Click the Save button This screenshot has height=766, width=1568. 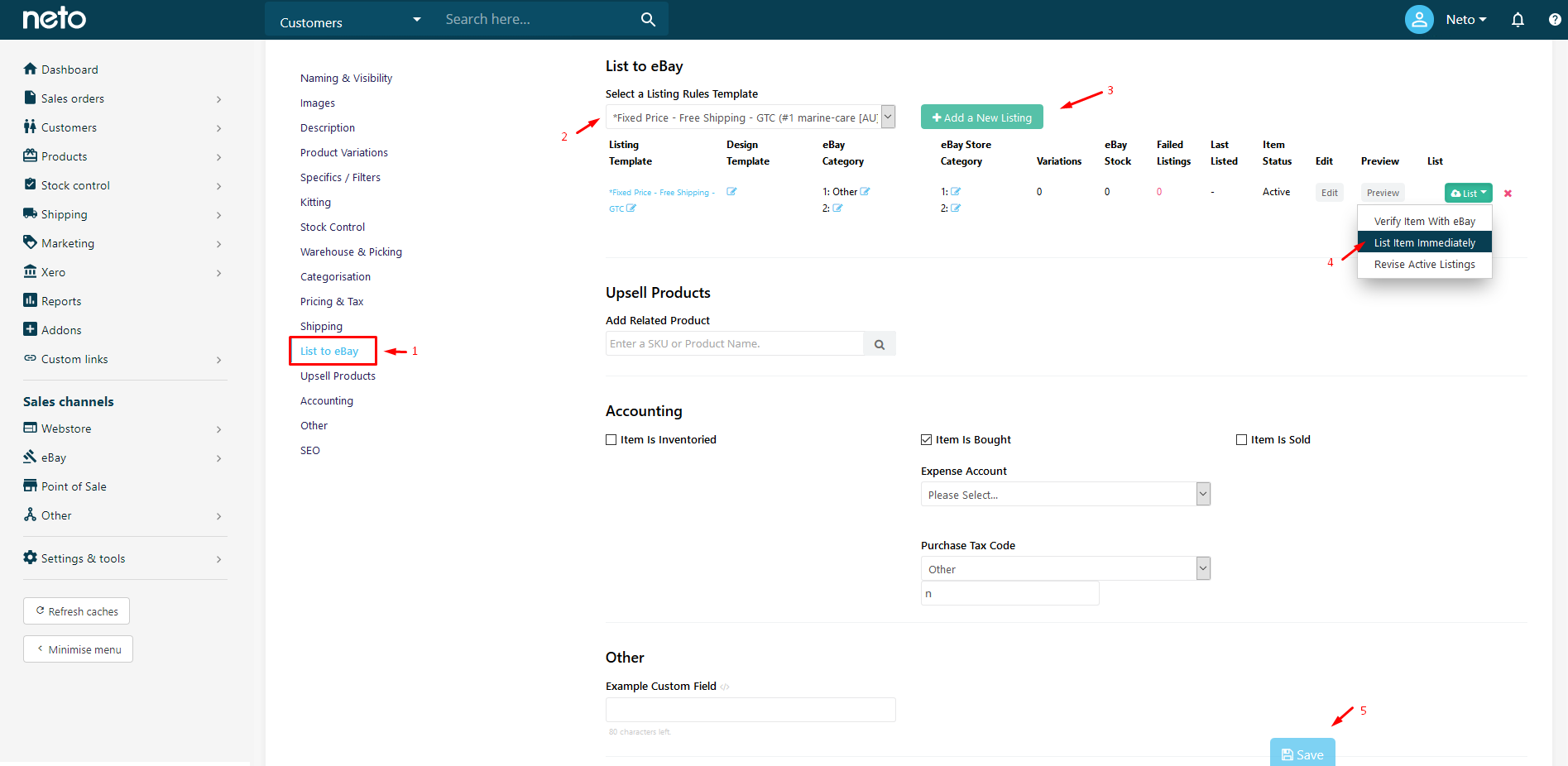[x=1302, y=752]
